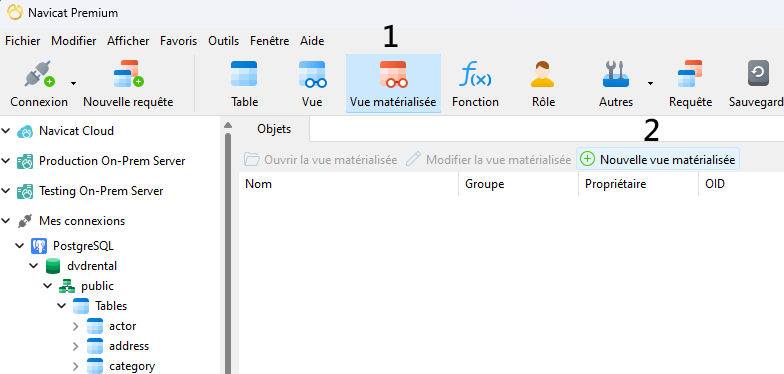Image resolution: width=784 pixels, height=374 pixels.
Task: Collapse the Navicat Cloud node
Action: (x=6, y=131)
